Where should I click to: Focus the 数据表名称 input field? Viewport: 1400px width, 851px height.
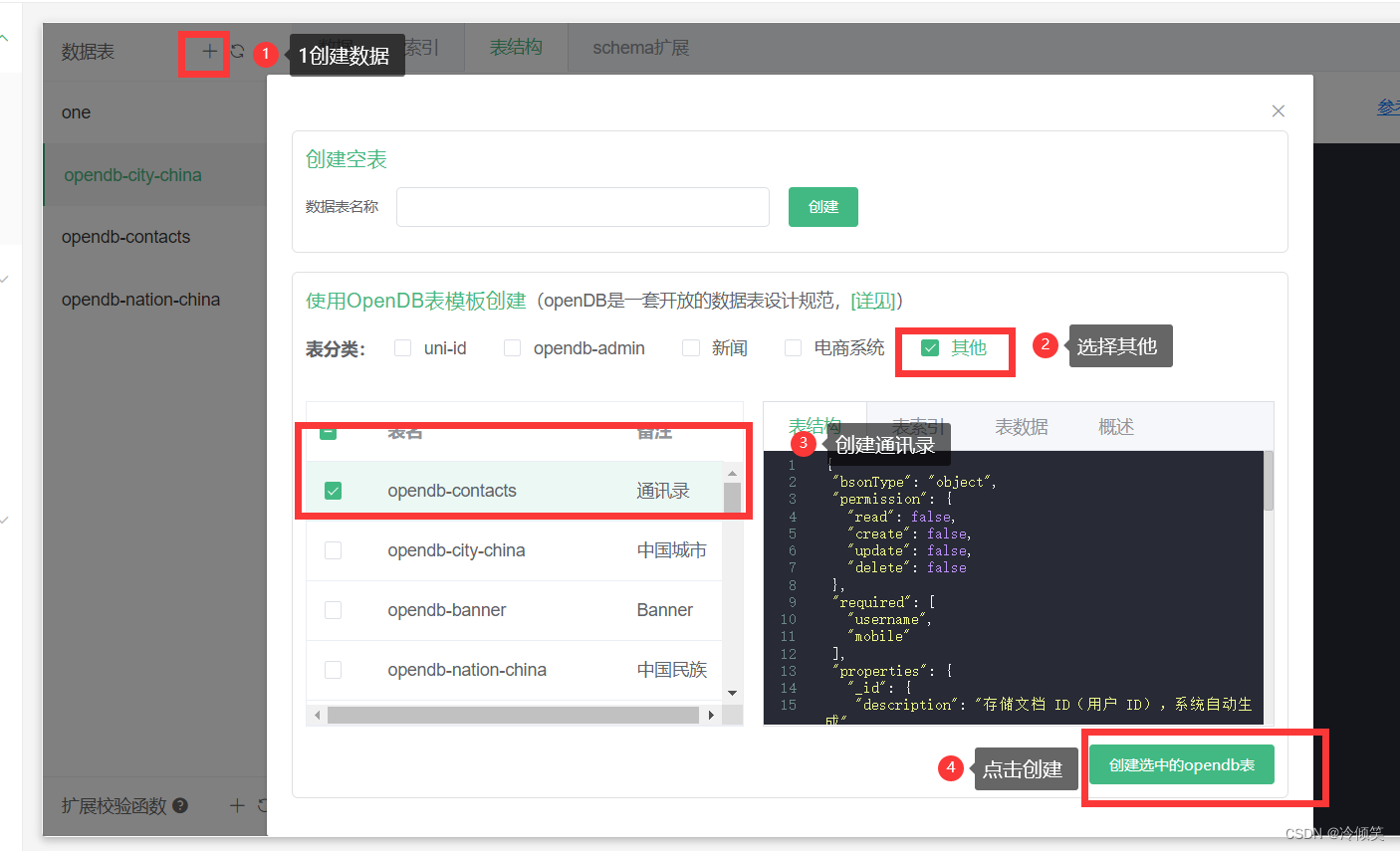583,207
